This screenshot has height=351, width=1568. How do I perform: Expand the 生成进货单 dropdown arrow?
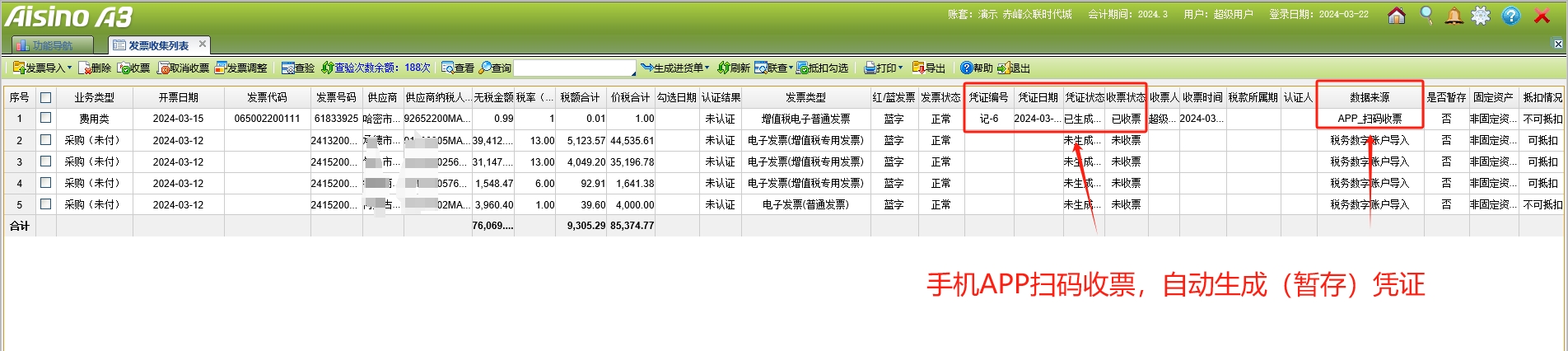point(707,68)
